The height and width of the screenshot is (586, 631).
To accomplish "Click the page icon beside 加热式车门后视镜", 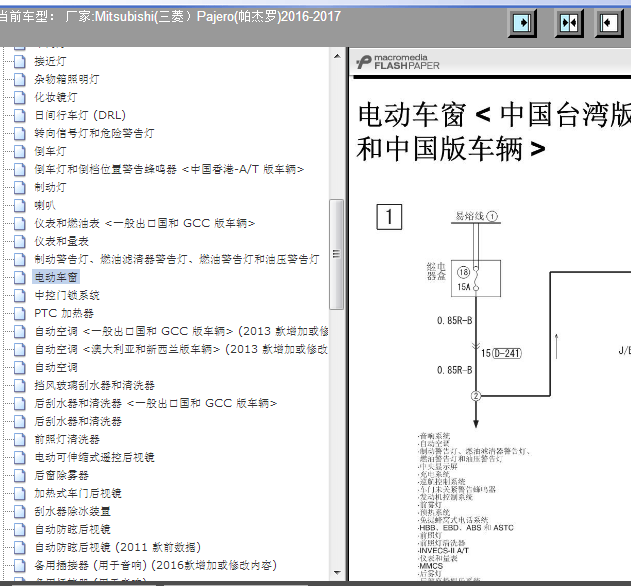I will point(19,493).
